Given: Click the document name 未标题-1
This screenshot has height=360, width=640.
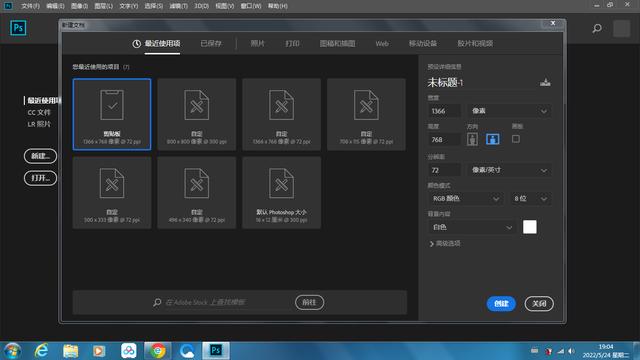Looking at the screenshot, I should coord(445,82).
